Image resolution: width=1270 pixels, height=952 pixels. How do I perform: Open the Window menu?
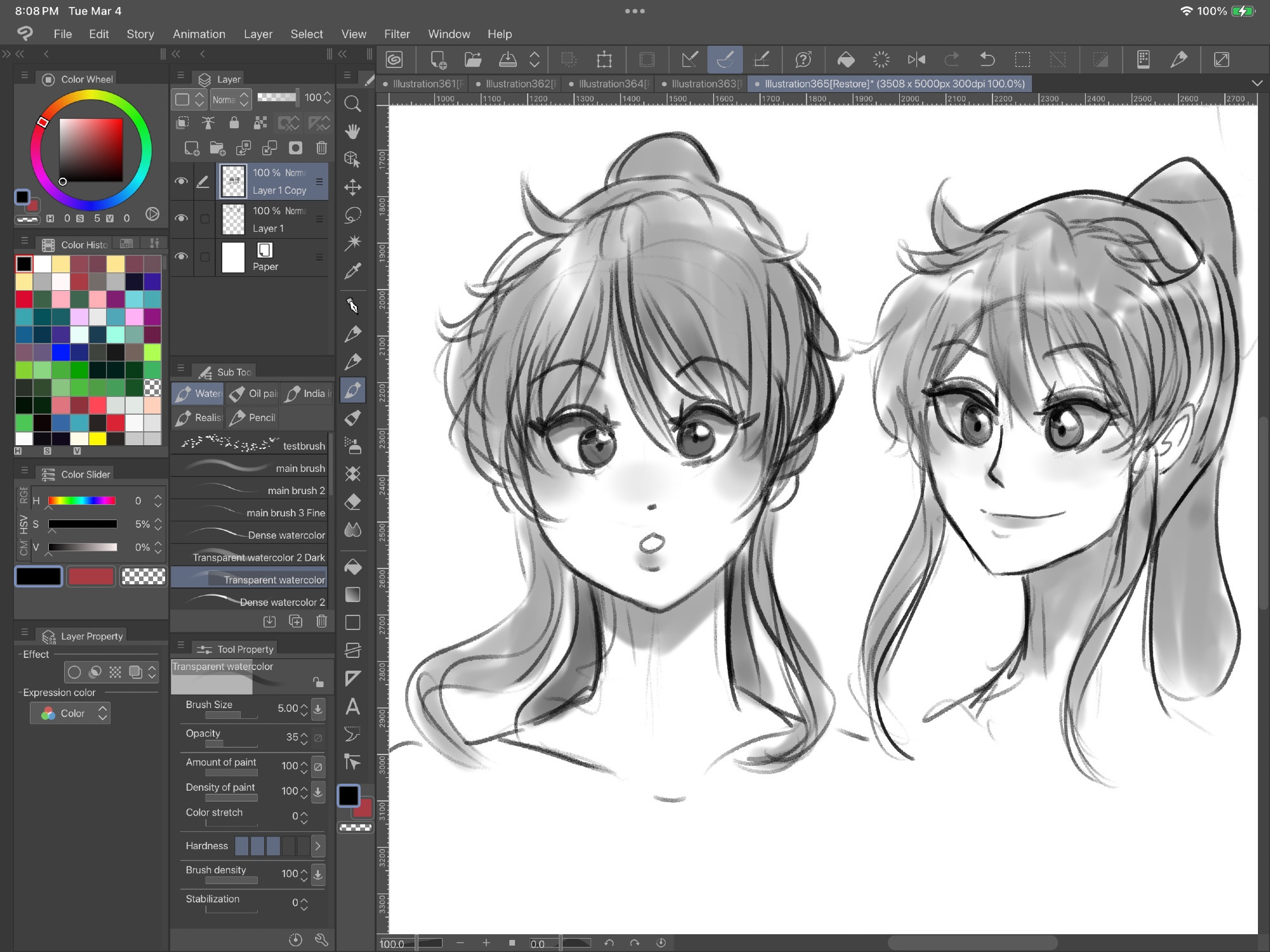pos(449,34)
